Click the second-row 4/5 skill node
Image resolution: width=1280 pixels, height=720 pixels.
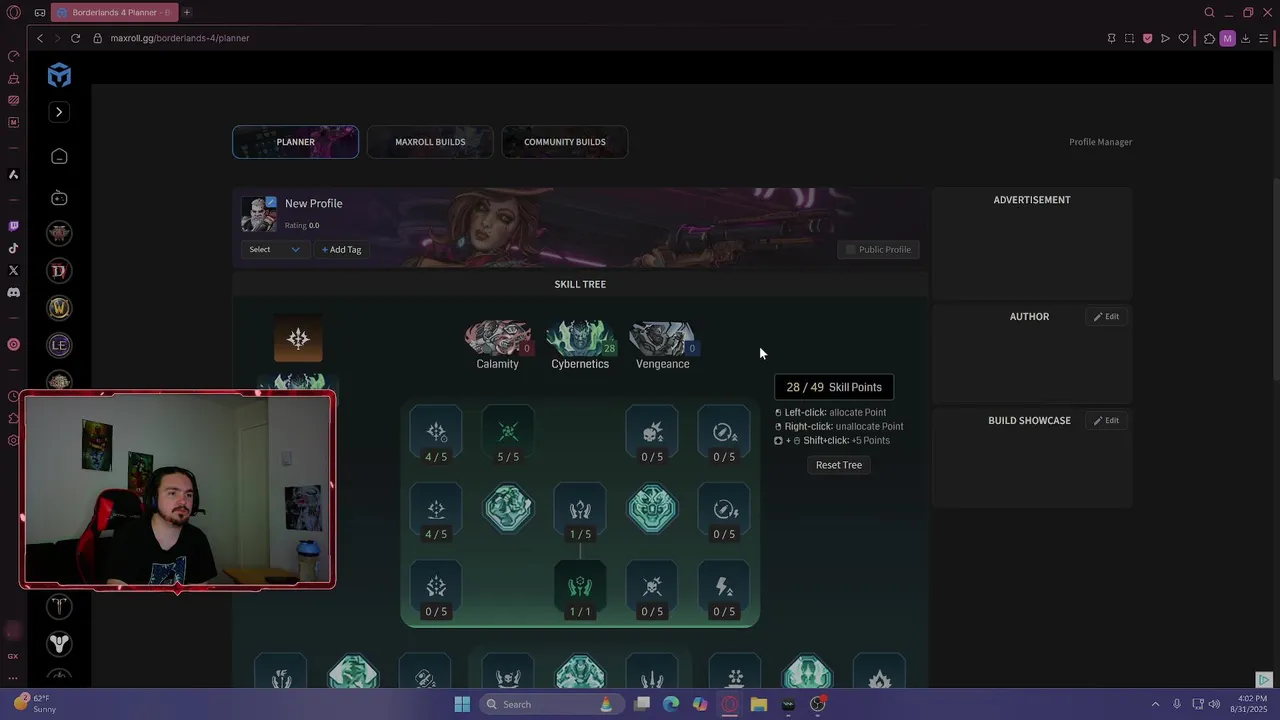pyautogui.click(x=436, y=510)
